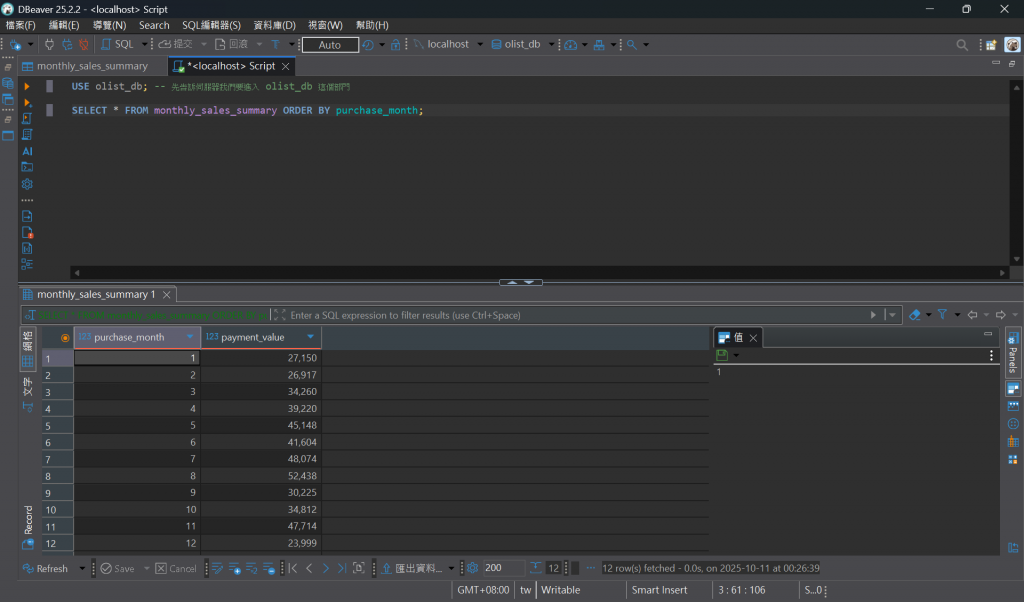
Task: Open the filter history dropdown arrow
Action: point(892,315)
